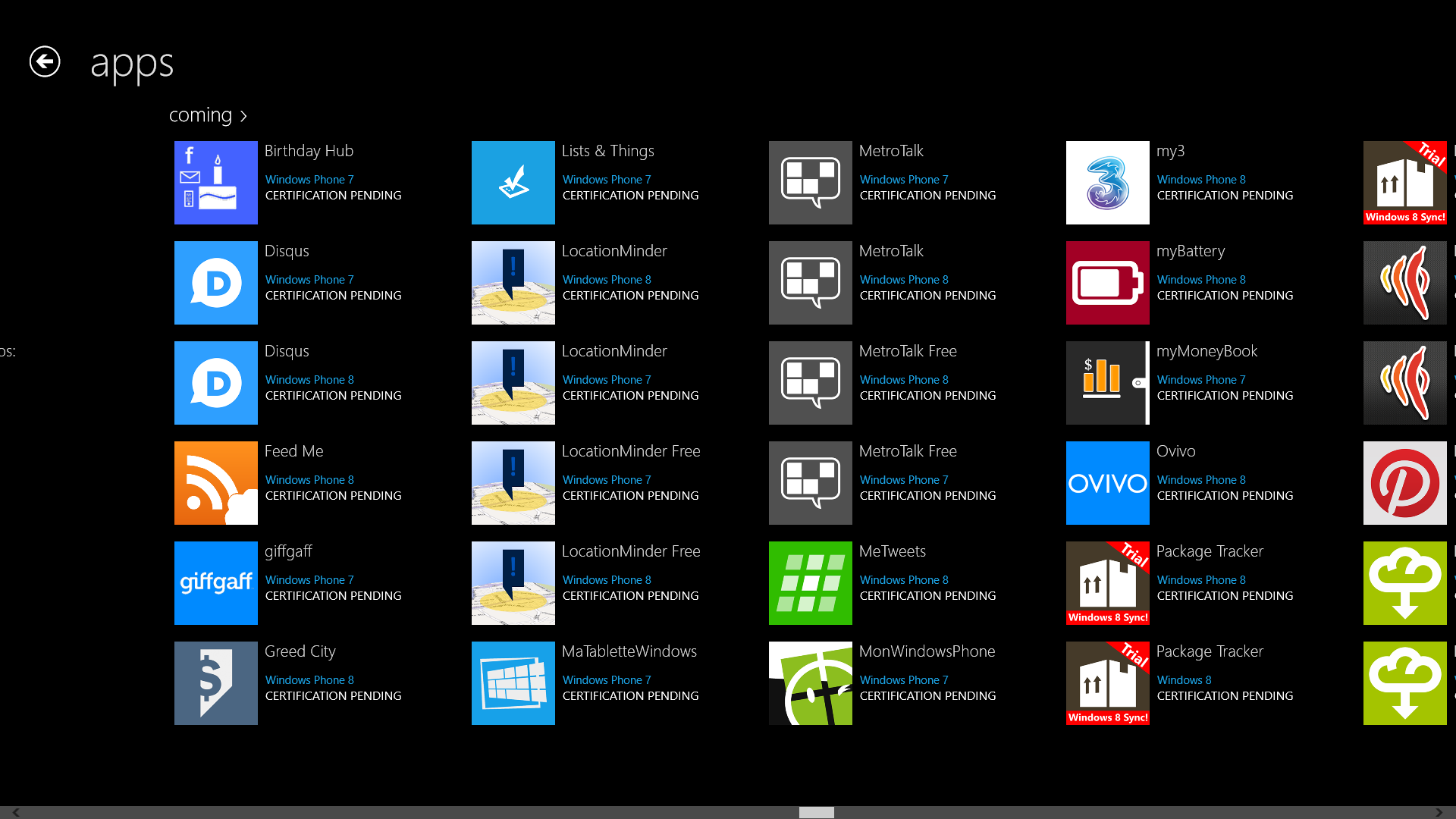
Task: Click 'Windows Phone 7' under MonWindowsPhone
Action: click(904, 680)
